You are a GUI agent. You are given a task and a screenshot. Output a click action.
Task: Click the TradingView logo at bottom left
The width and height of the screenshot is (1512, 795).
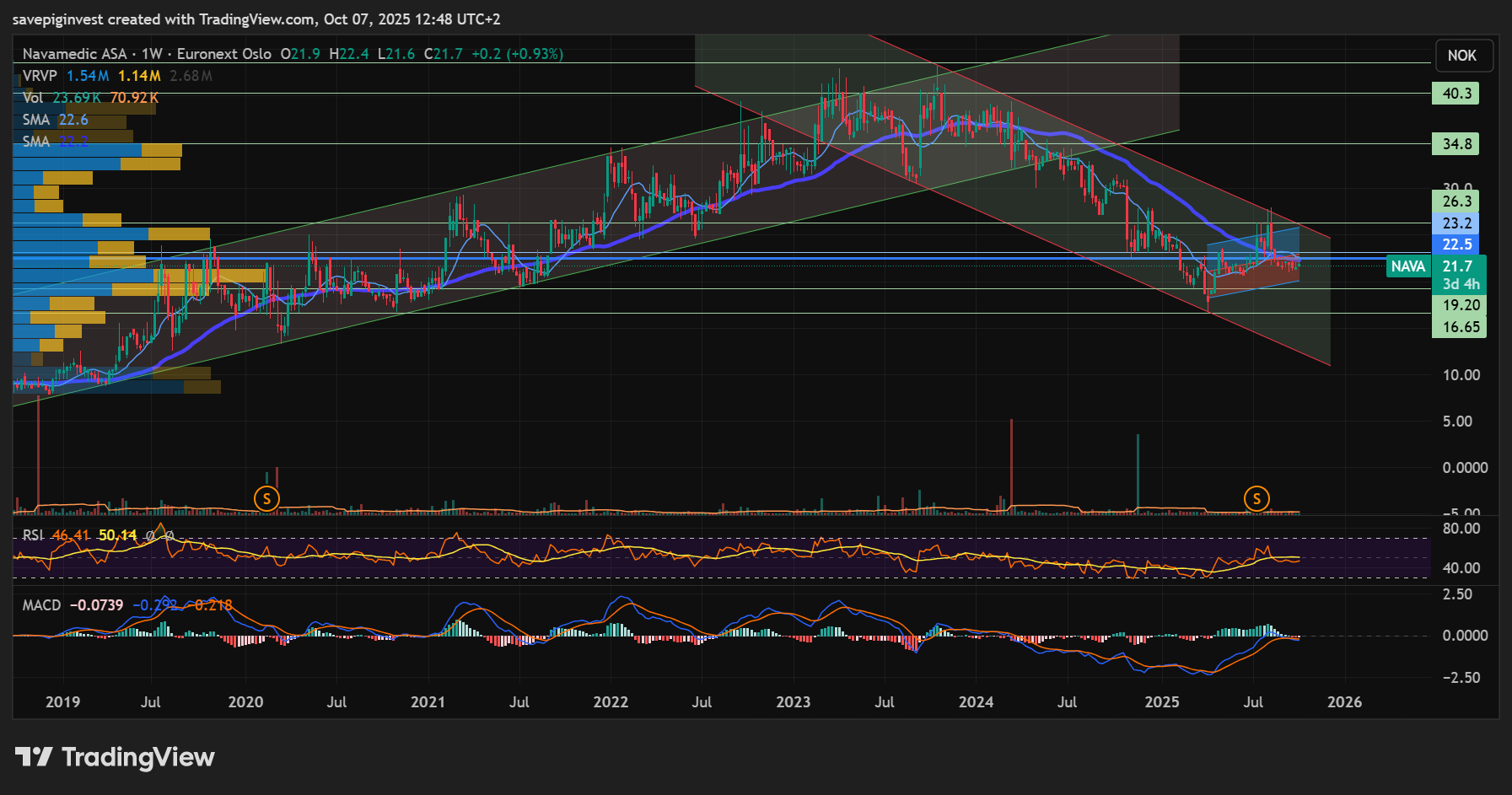pyautogui.click(x=116, y=757)
